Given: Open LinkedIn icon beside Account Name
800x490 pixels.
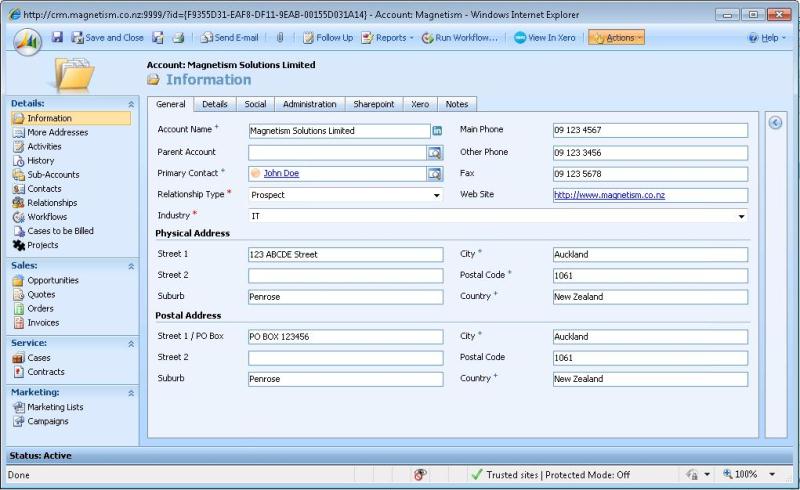Looking at the screenshot, I should 437,130.
